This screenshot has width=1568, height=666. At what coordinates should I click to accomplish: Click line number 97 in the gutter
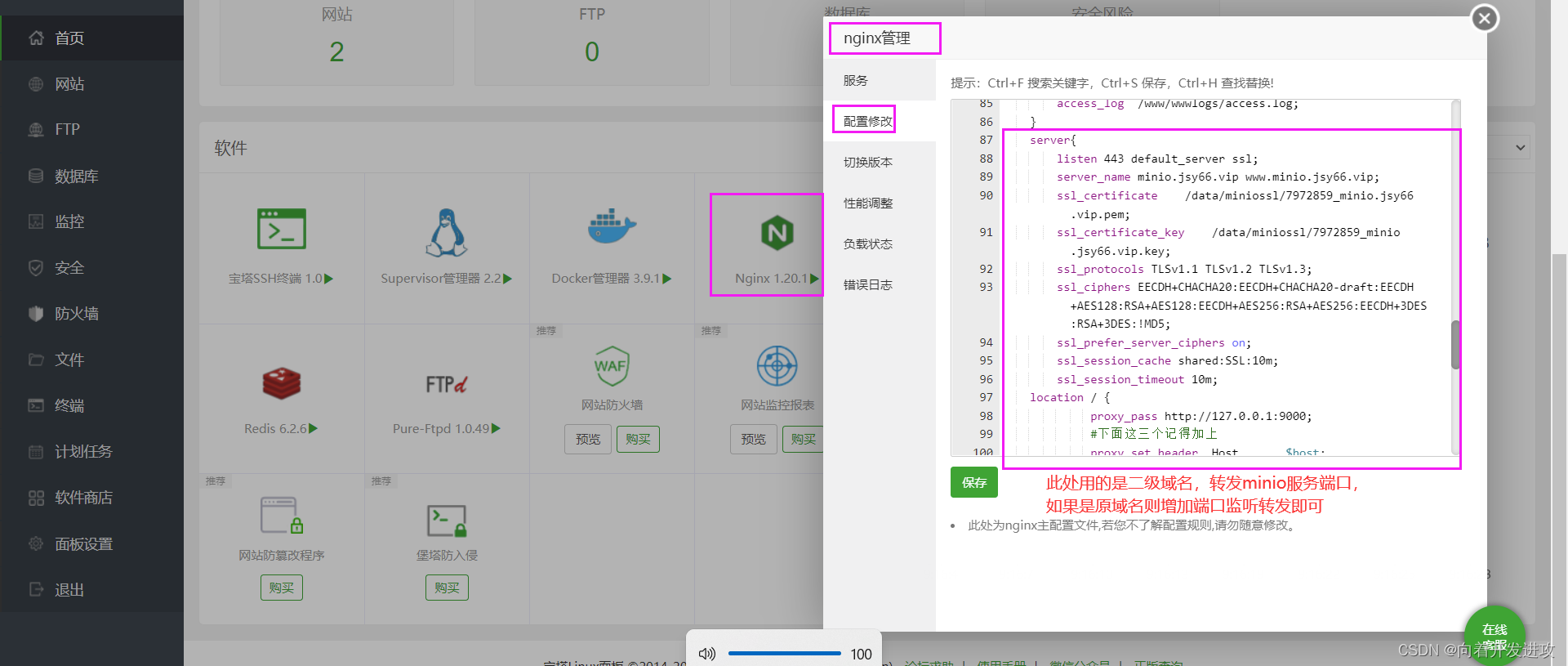[986, 397]
